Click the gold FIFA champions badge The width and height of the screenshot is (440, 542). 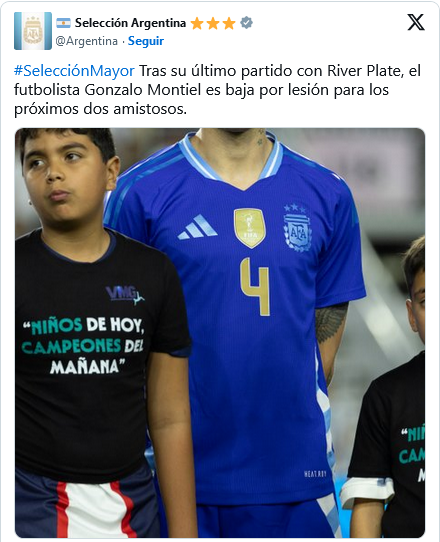coord(250,227)
